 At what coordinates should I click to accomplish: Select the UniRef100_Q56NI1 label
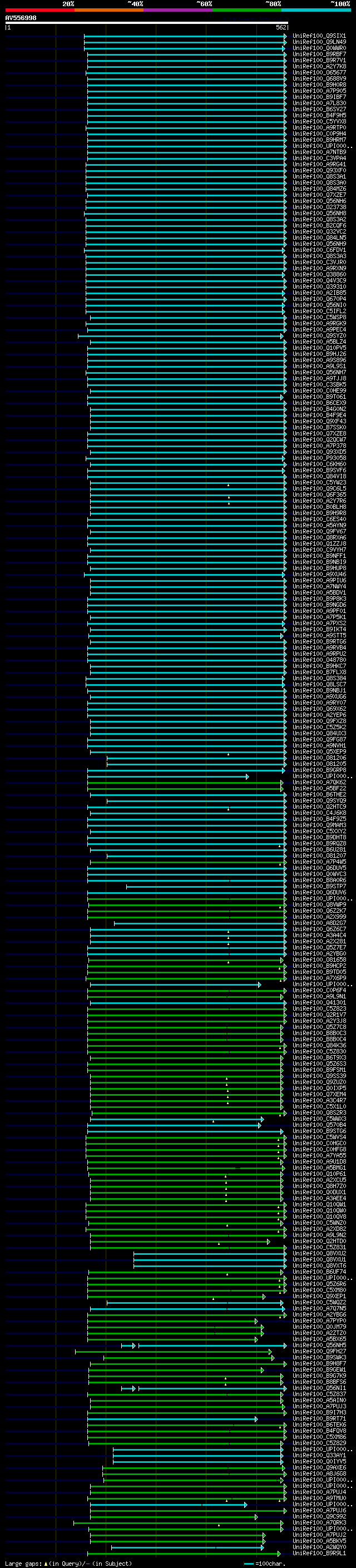pyautogui.click(x=319, y=1388)
